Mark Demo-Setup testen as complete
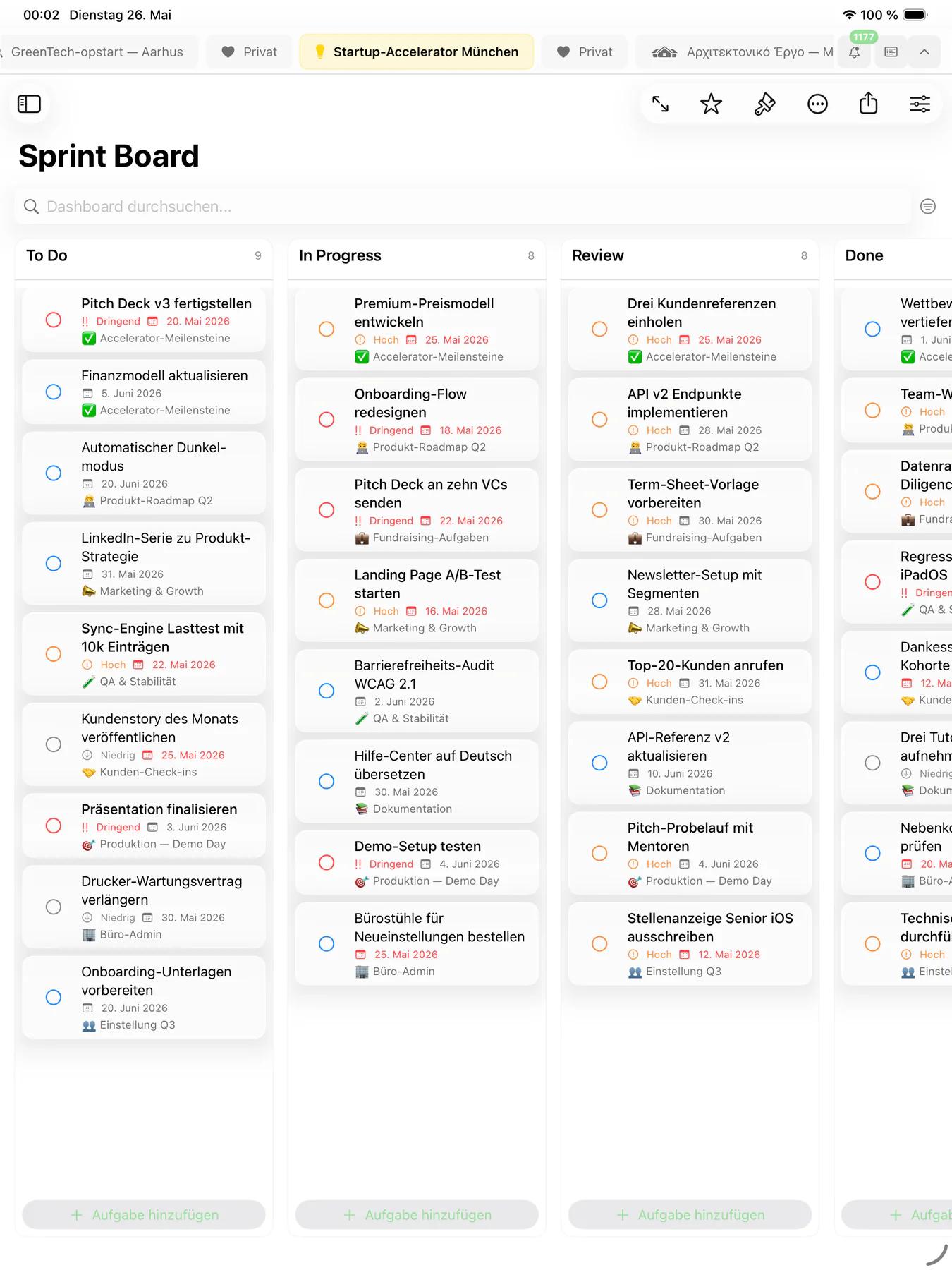 [327, 862]
